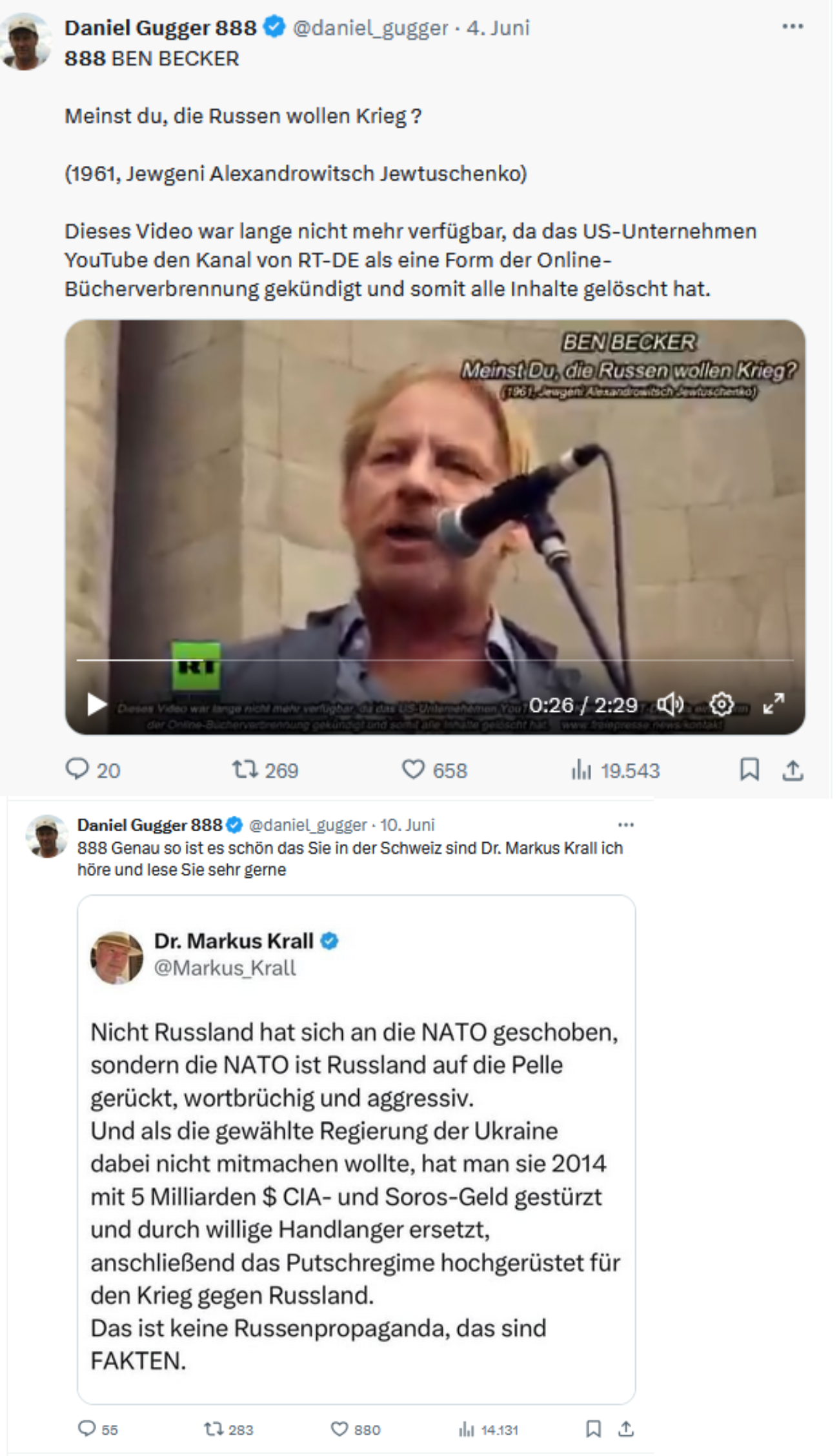The height and width of the screenshot is (1456, 839).
Task: Open the @daniel_gugger handle in first tweet
Action: point(370,28)
